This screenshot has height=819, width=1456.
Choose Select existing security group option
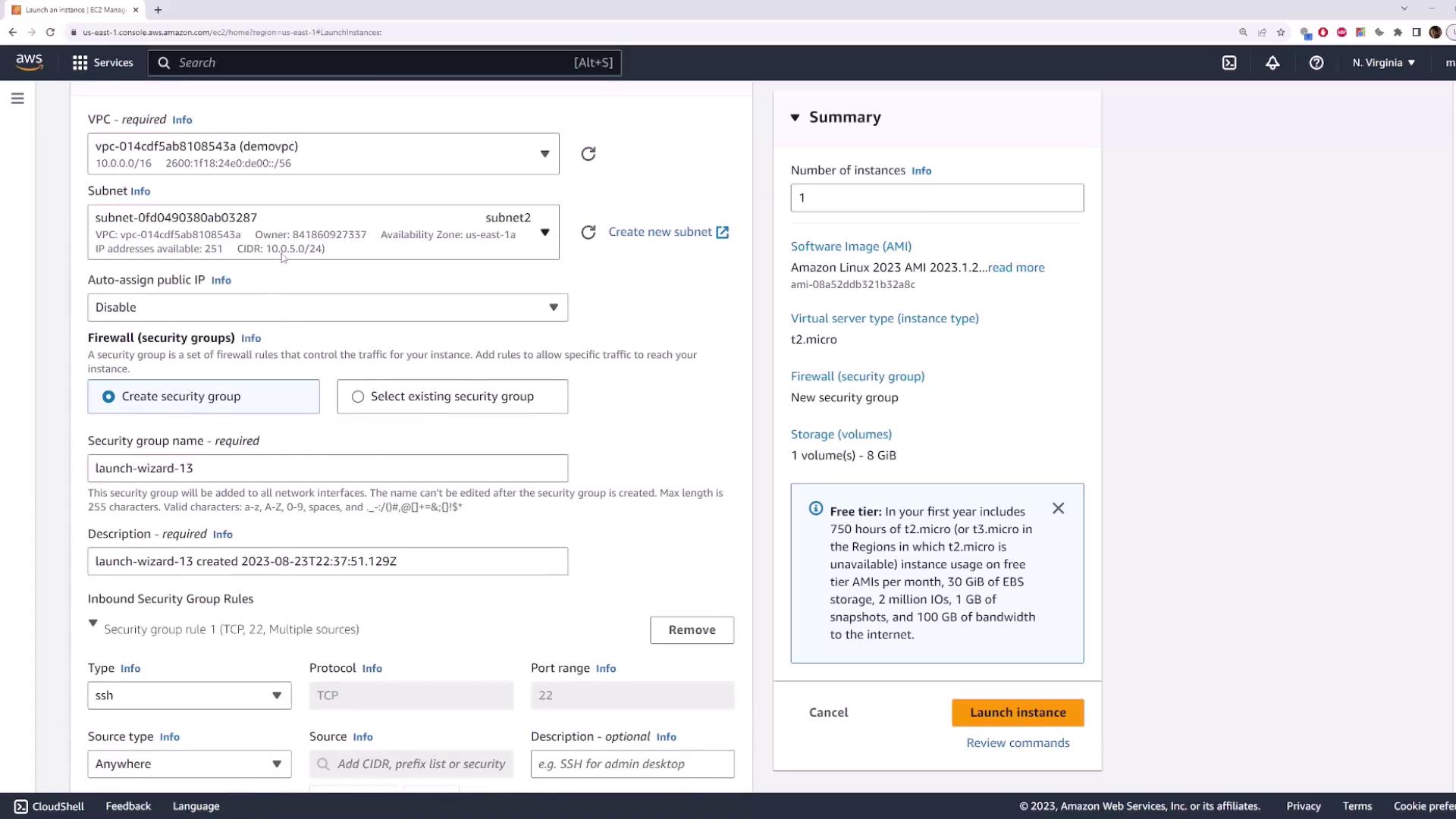click(358, 397)
